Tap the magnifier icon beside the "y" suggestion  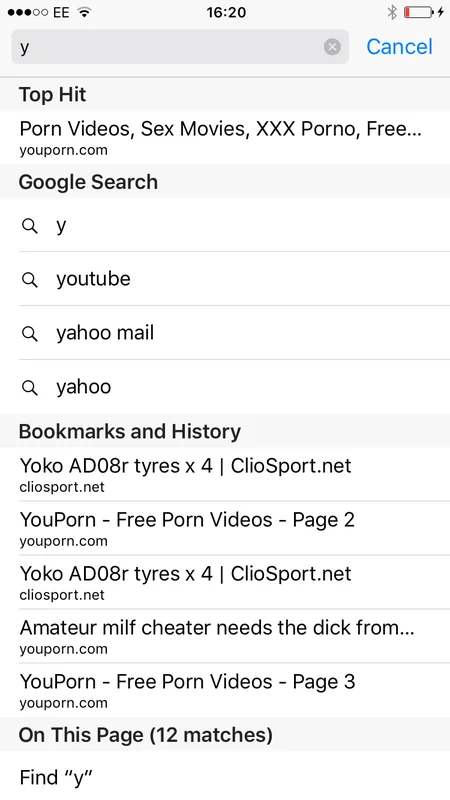click(30, 226)
